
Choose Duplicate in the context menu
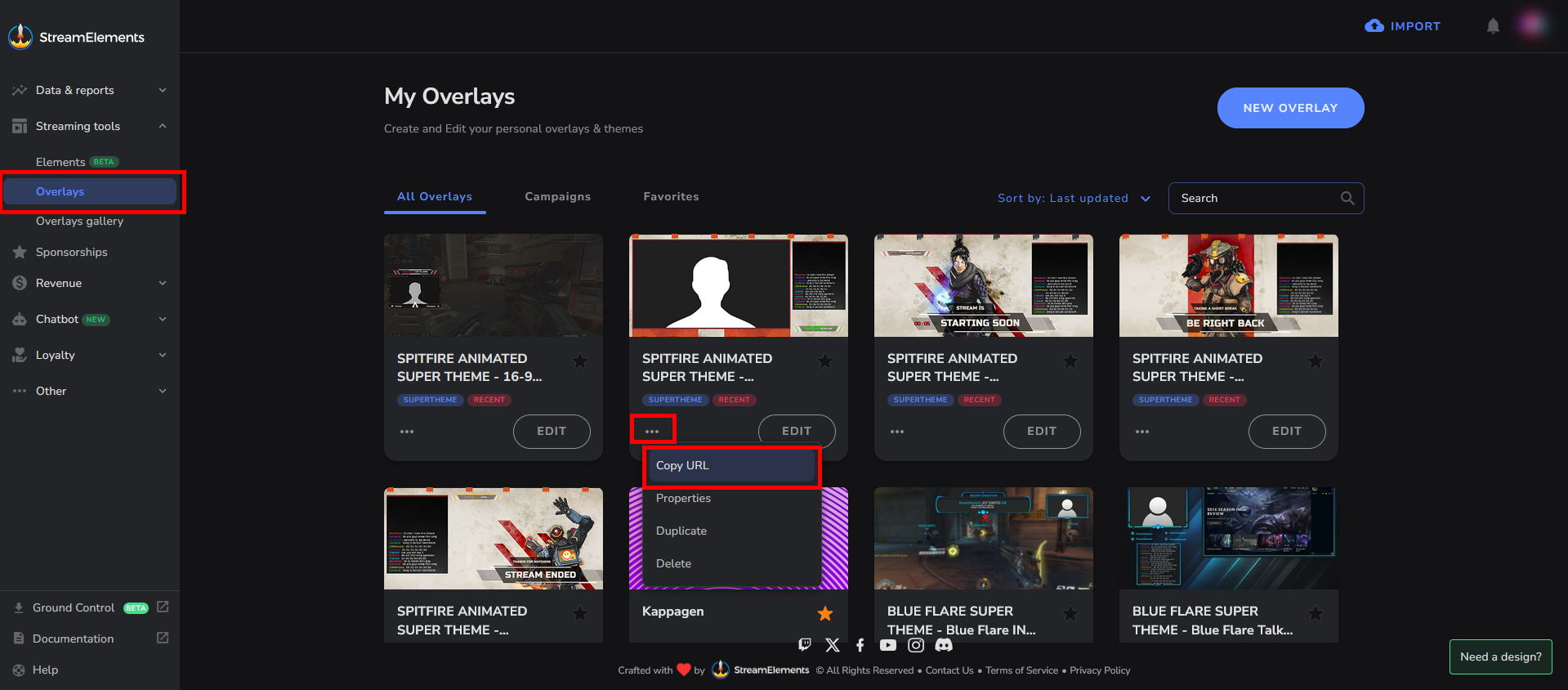pos(731,531)
